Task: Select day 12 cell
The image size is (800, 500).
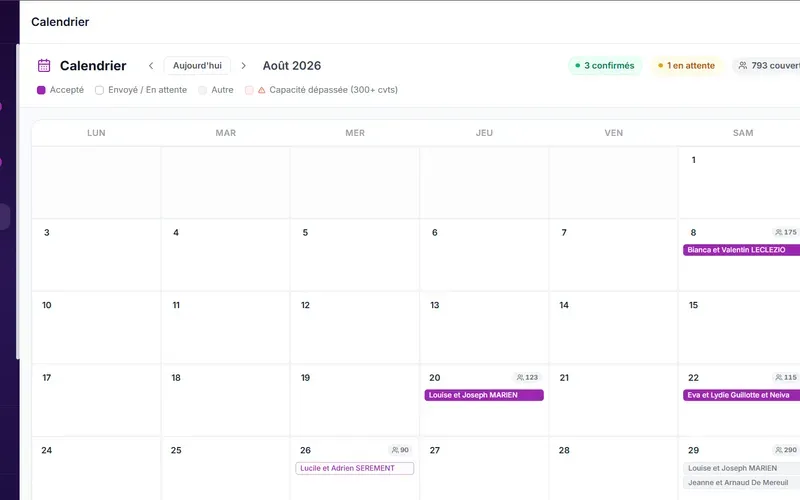Action: (x=355, y=328)
